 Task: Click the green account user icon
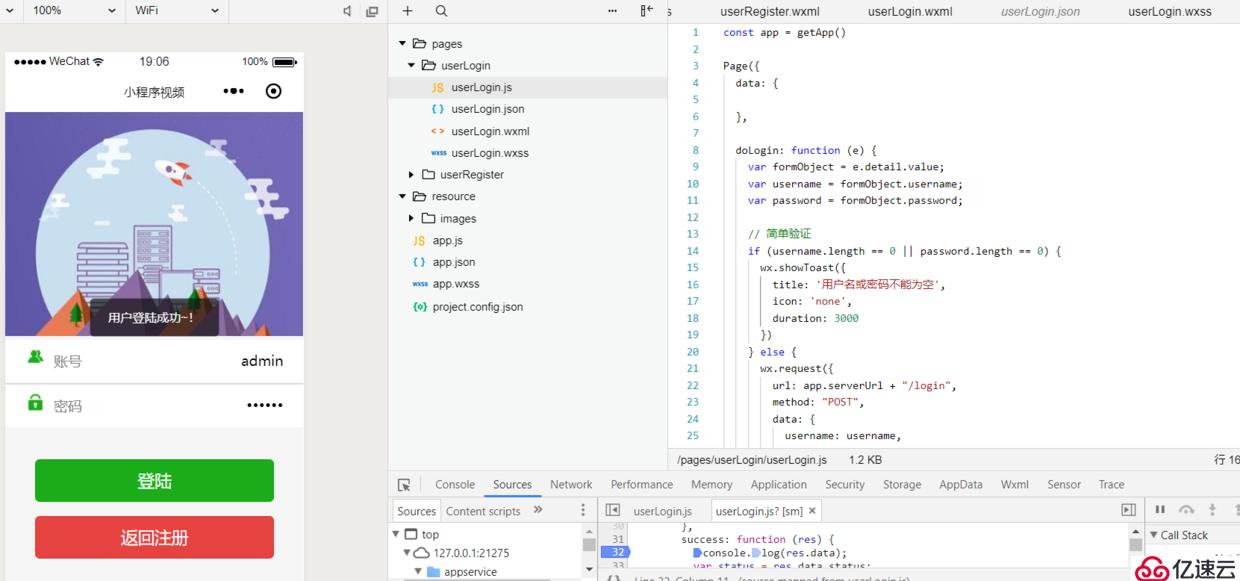click(x=36, y=357)
